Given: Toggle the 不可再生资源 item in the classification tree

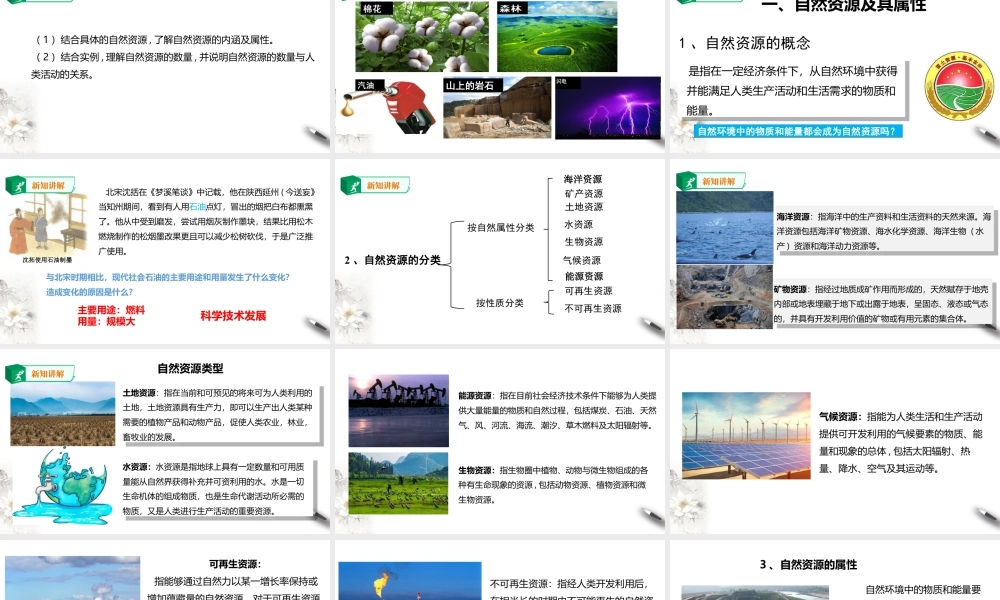Looking at the screenshot, I should (x=592, y=309).
